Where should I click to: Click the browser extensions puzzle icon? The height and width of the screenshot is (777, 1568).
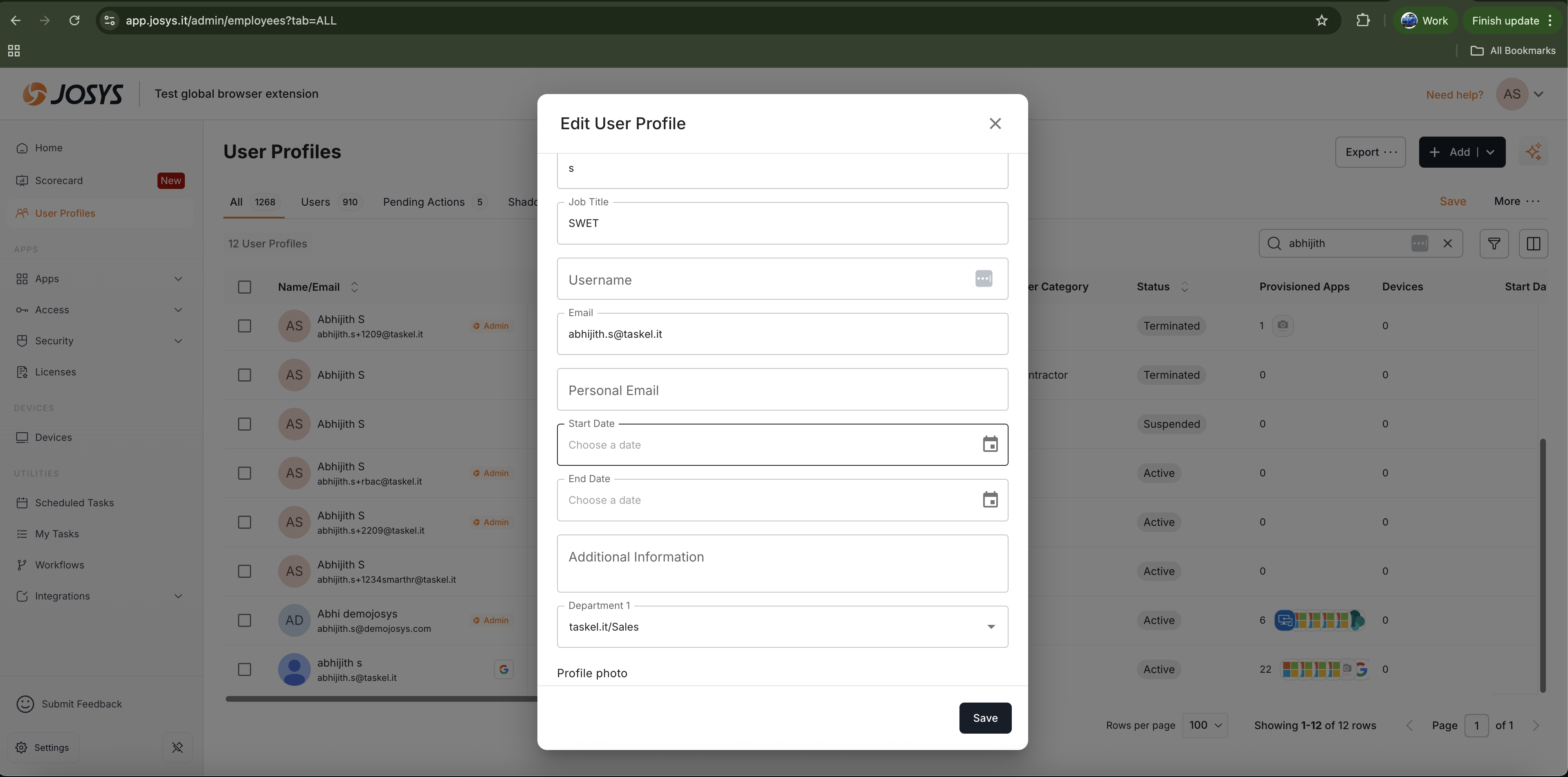pos(1363,21)
